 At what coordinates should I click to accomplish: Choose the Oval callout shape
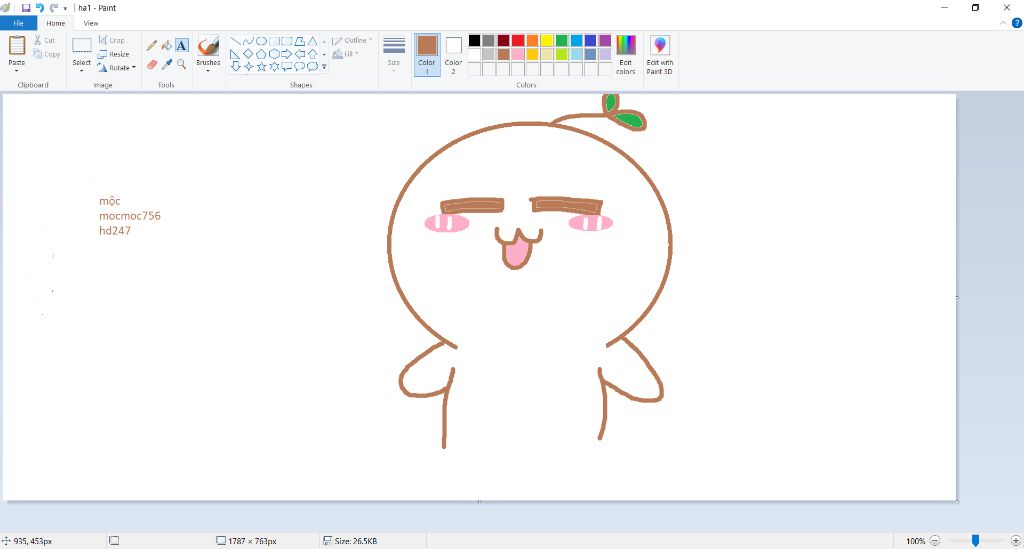click(x=300, y=66)
